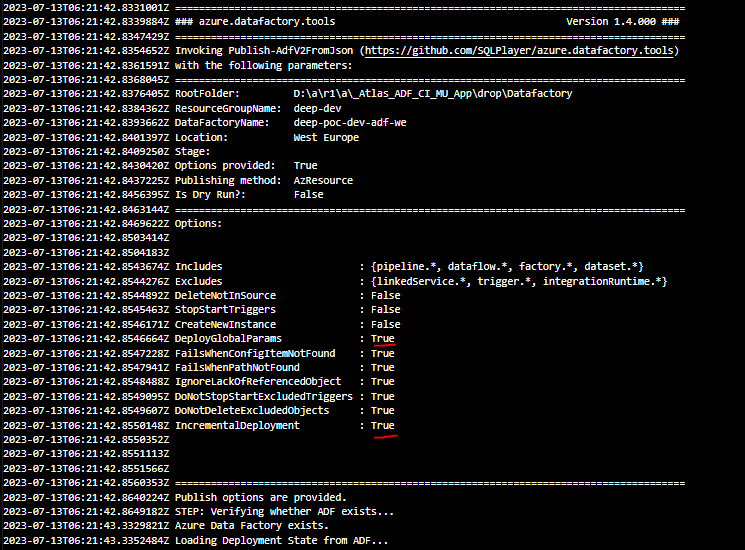The height and width of the screenshot is (550, 745).
Task: Click Location value 'West Europe'
Action: 326,137
